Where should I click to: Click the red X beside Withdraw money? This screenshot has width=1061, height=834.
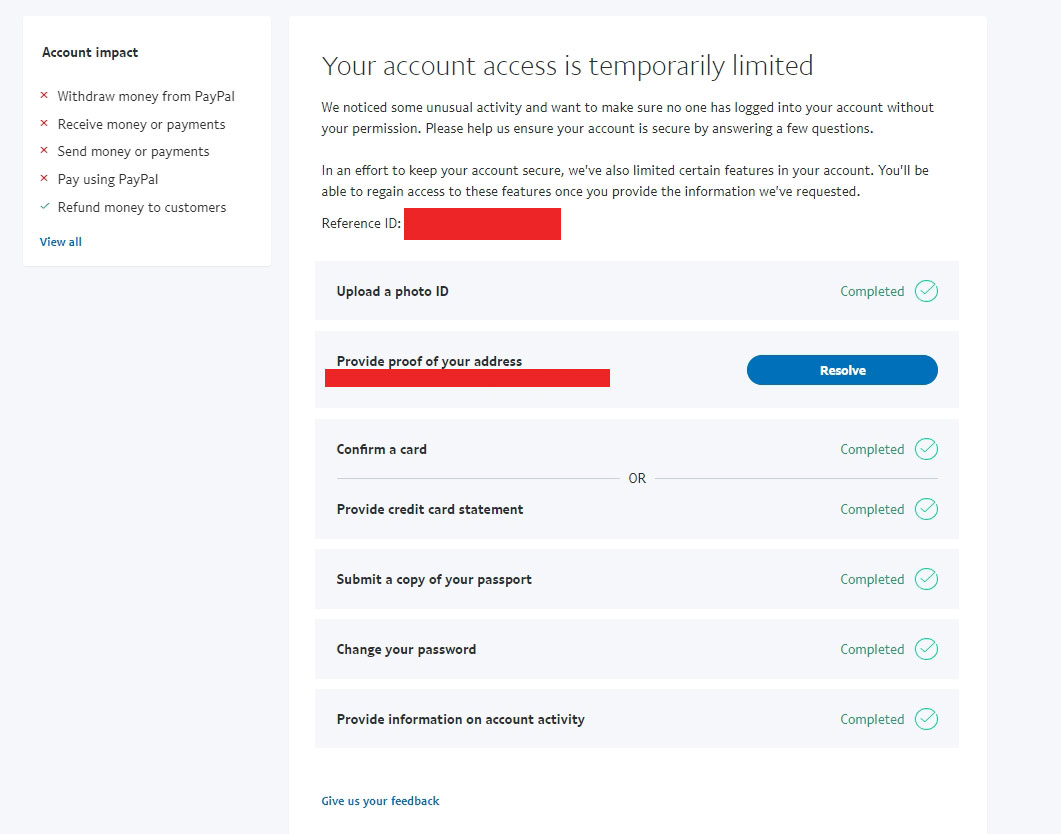[x=44, y=96]
